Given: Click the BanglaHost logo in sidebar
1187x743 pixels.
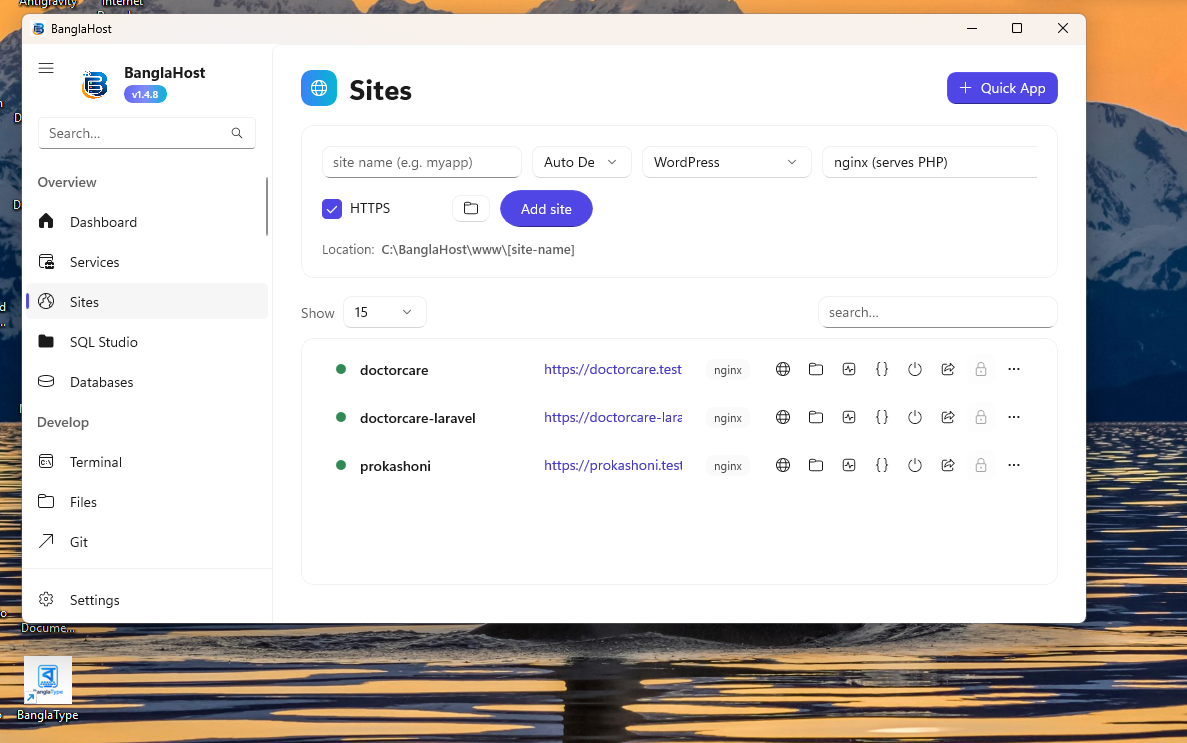Looking at the screenshot, I should pyautogui.click(x=95, y=84).
